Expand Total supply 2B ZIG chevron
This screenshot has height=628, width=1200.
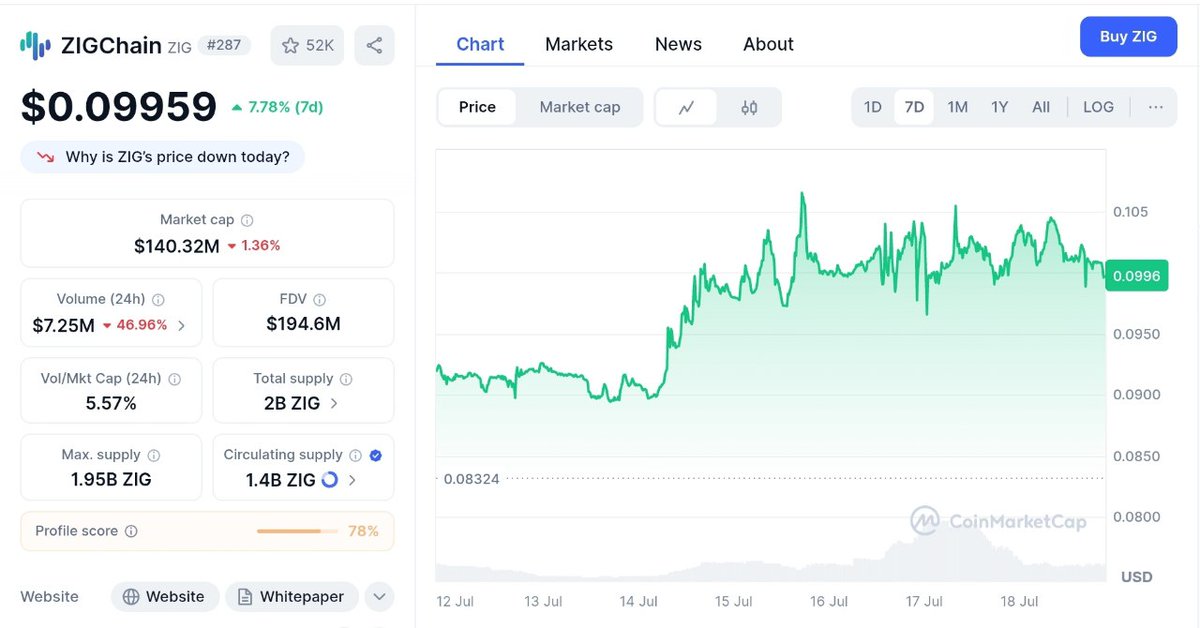click(x=334, y=404)
